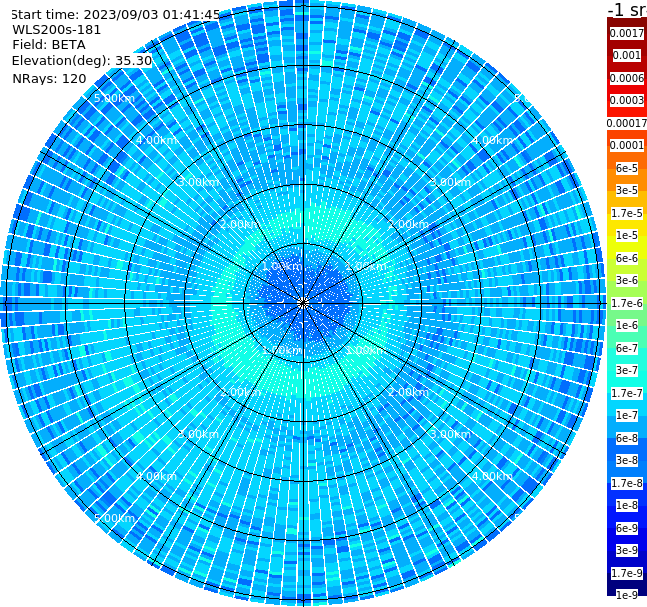Image resolution: width=647 pixels, height=607 pixels.
Task: Select the 1e-6 colorbar tick
Action: pyautogui.click(x=627, y=325)
